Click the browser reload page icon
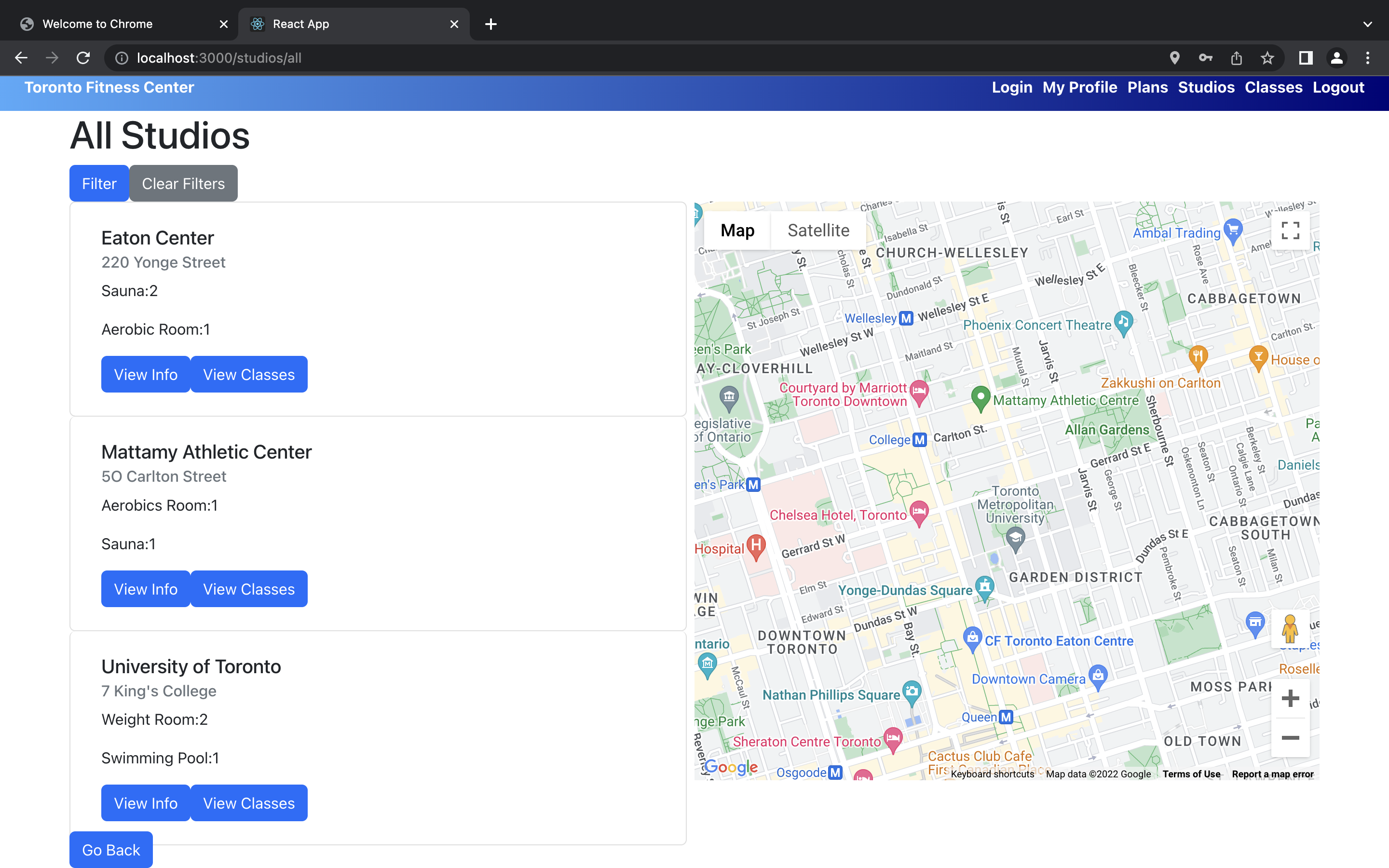 pos(83,58)
